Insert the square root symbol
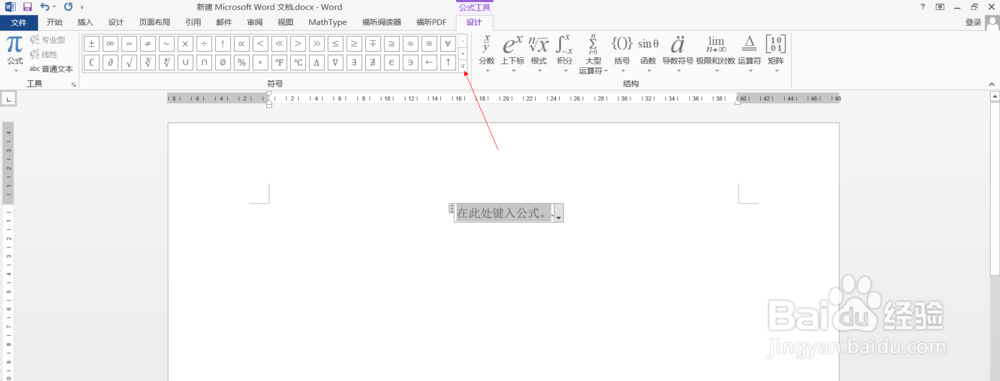Screen dimensions: 1000x381 tap(129, 62)
